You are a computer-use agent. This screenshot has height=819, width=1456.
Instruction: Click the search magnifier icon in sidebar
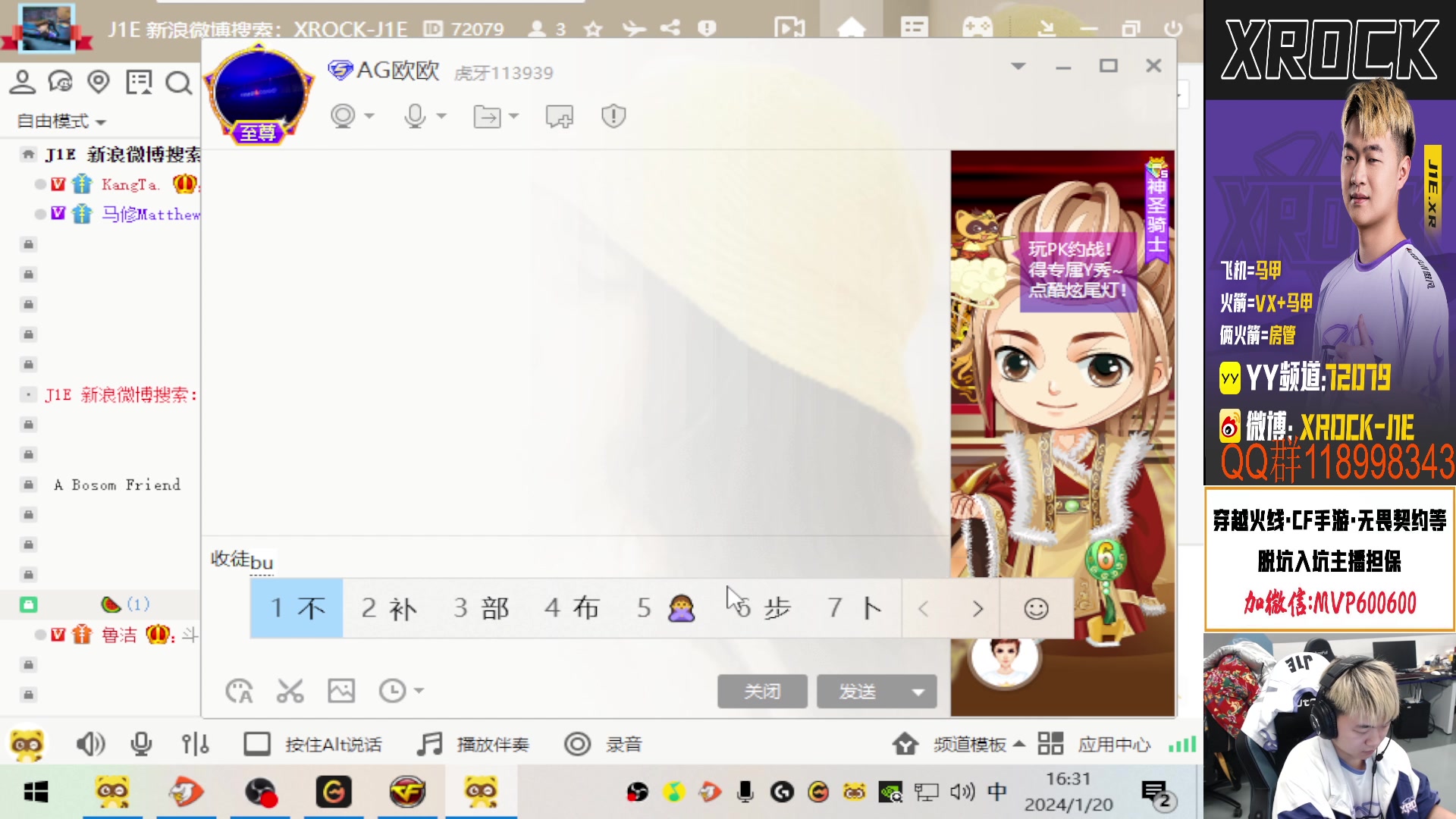pos(178,82)
